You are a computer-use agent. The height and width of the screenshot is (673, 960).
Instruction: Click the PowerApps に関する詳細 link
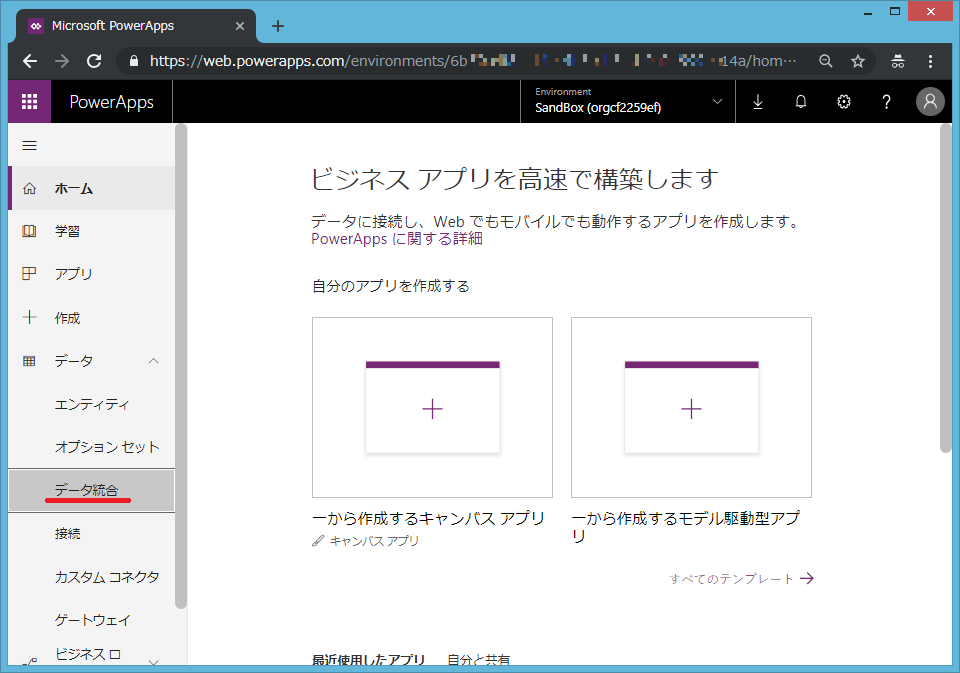[397, 239]
